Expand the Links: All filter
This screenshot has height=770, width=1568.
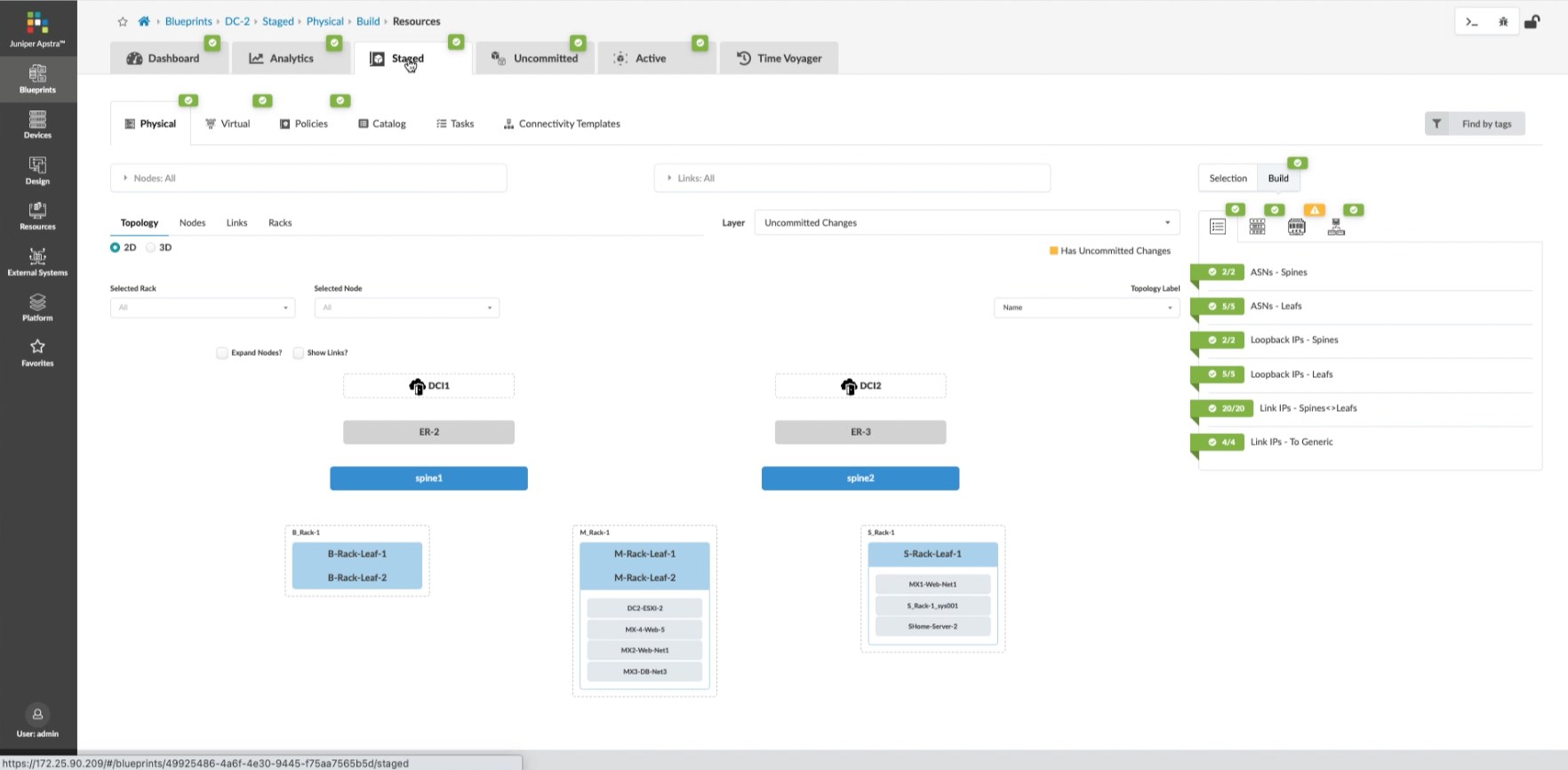[x=852, y=178]
